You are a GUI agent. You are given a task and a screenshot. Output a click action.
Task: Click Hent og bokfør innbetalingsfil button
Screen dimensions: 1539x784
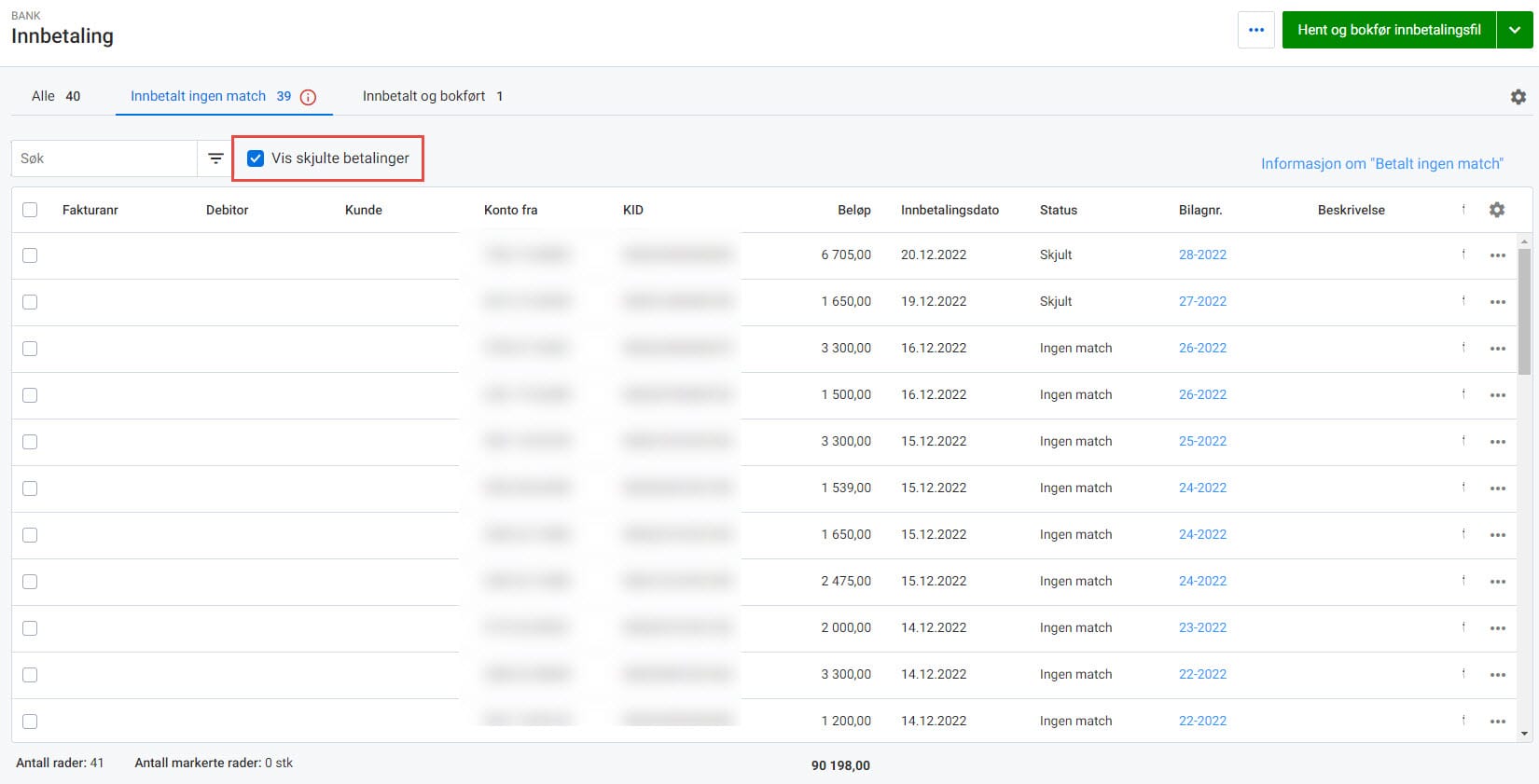[x=1389, y=30]
